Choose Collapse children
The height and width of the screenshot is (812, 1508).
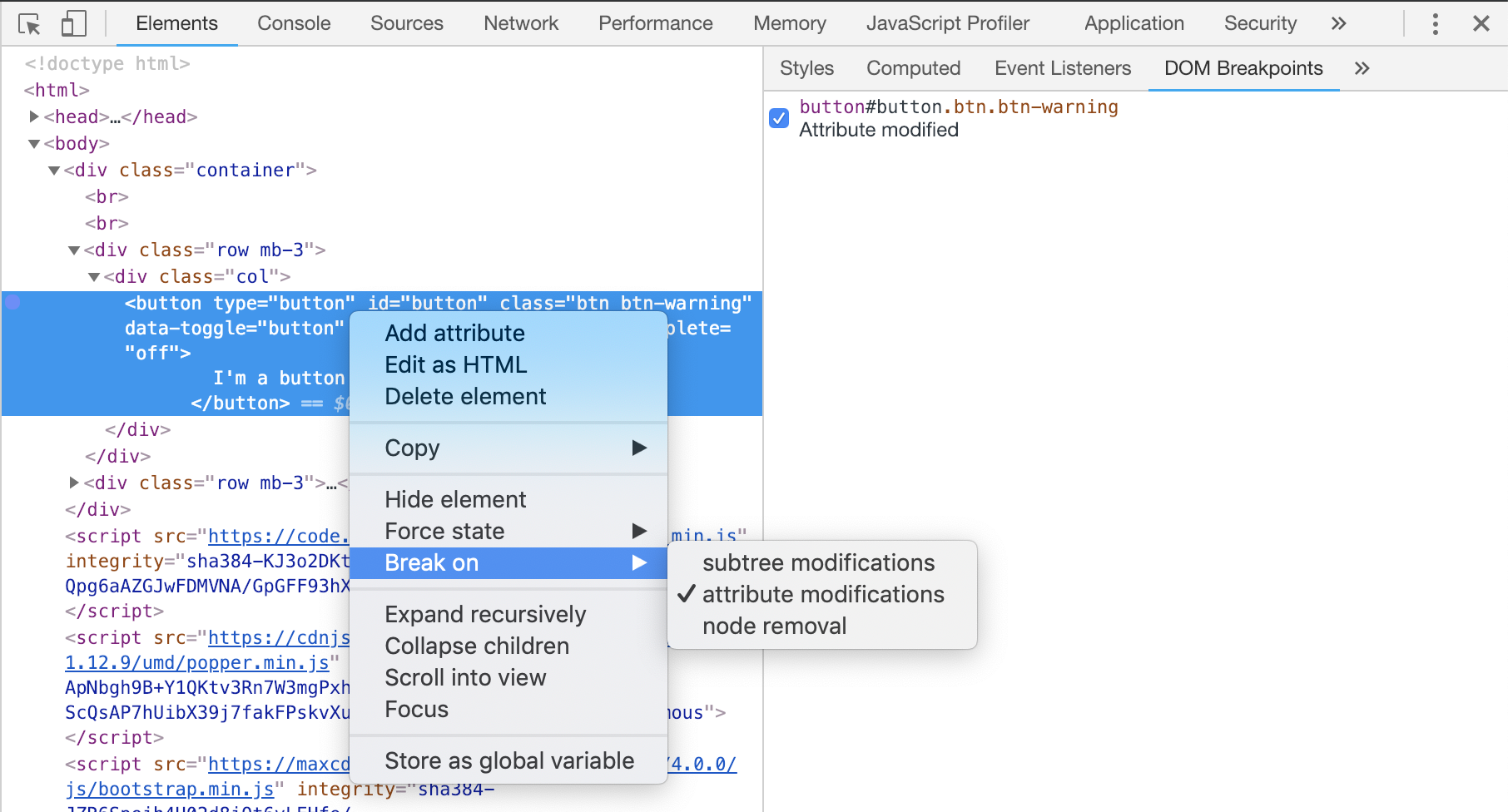(508, 646)
